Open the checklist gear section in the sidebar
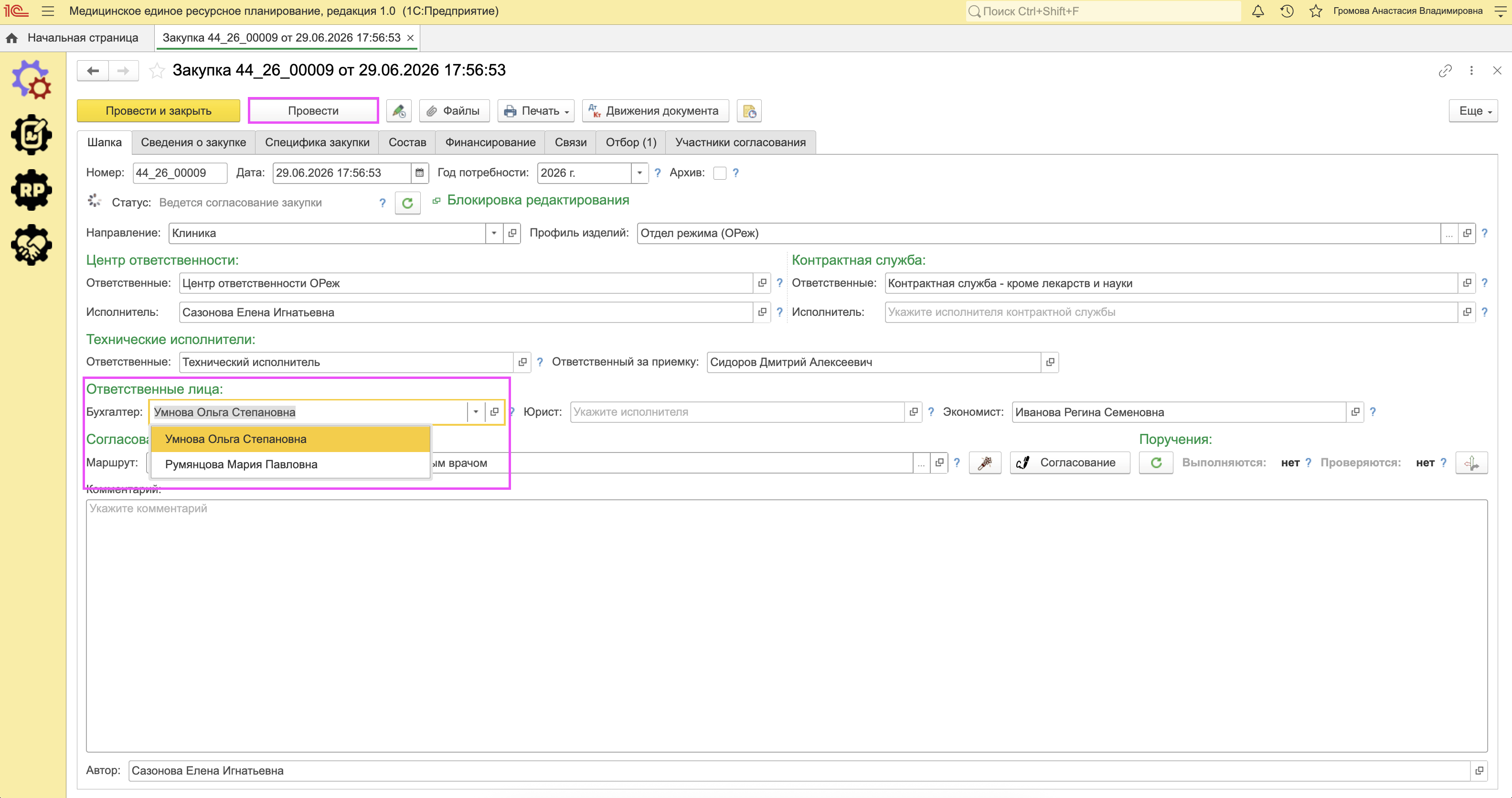 [x=31, y=134]
